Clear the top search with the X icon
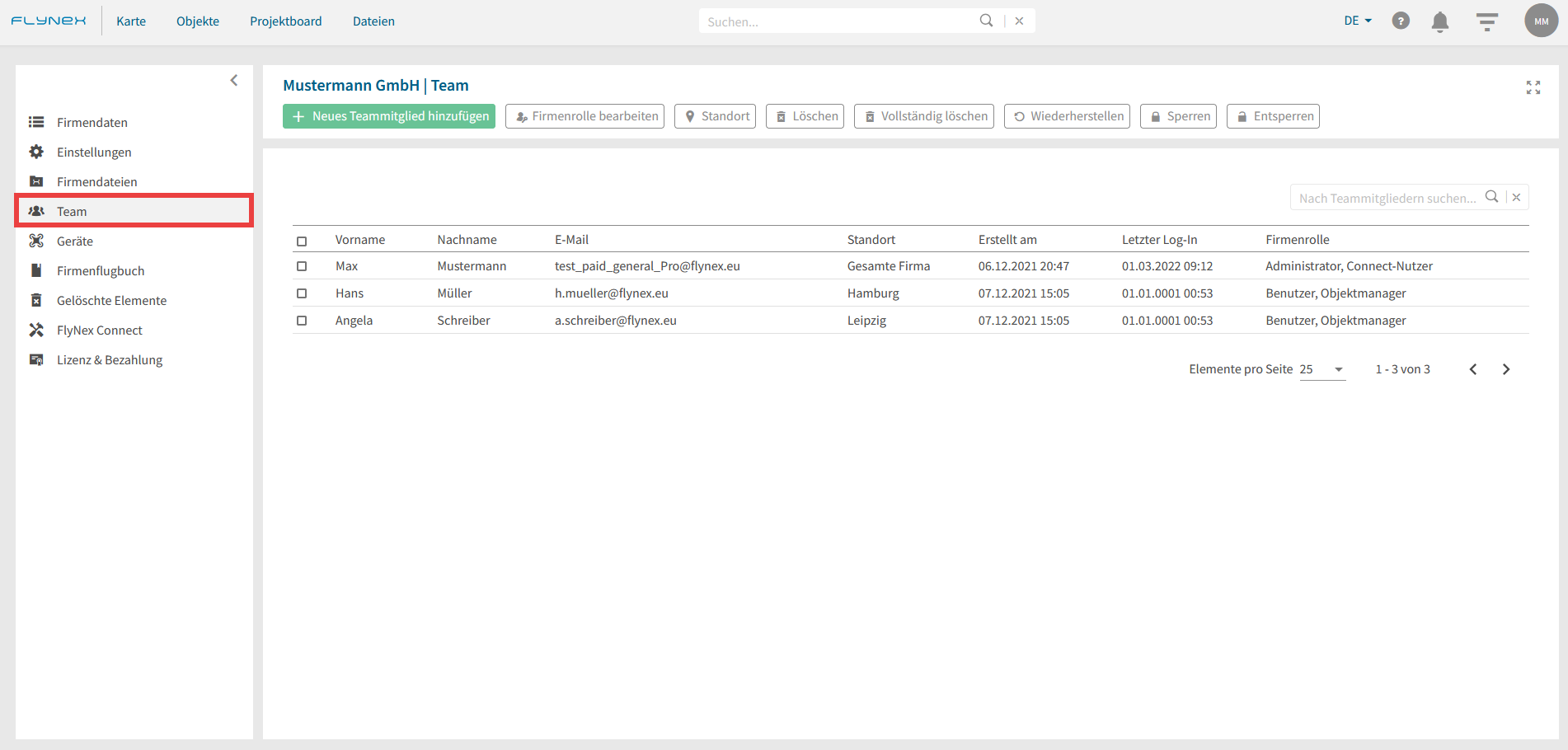The image size is (1568, 750). pos(1019,21)
